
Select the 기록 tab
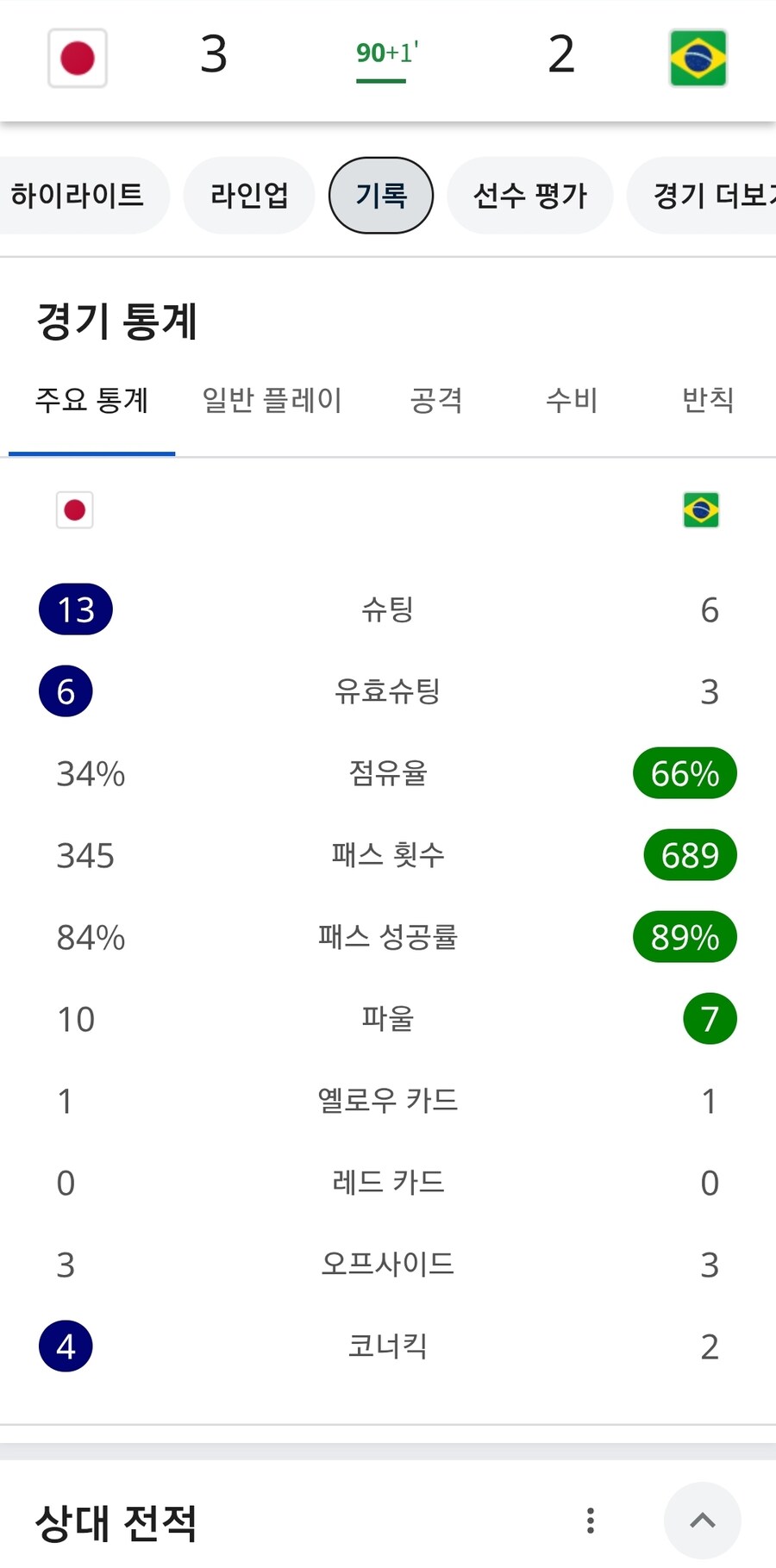(x=381, y=196)
